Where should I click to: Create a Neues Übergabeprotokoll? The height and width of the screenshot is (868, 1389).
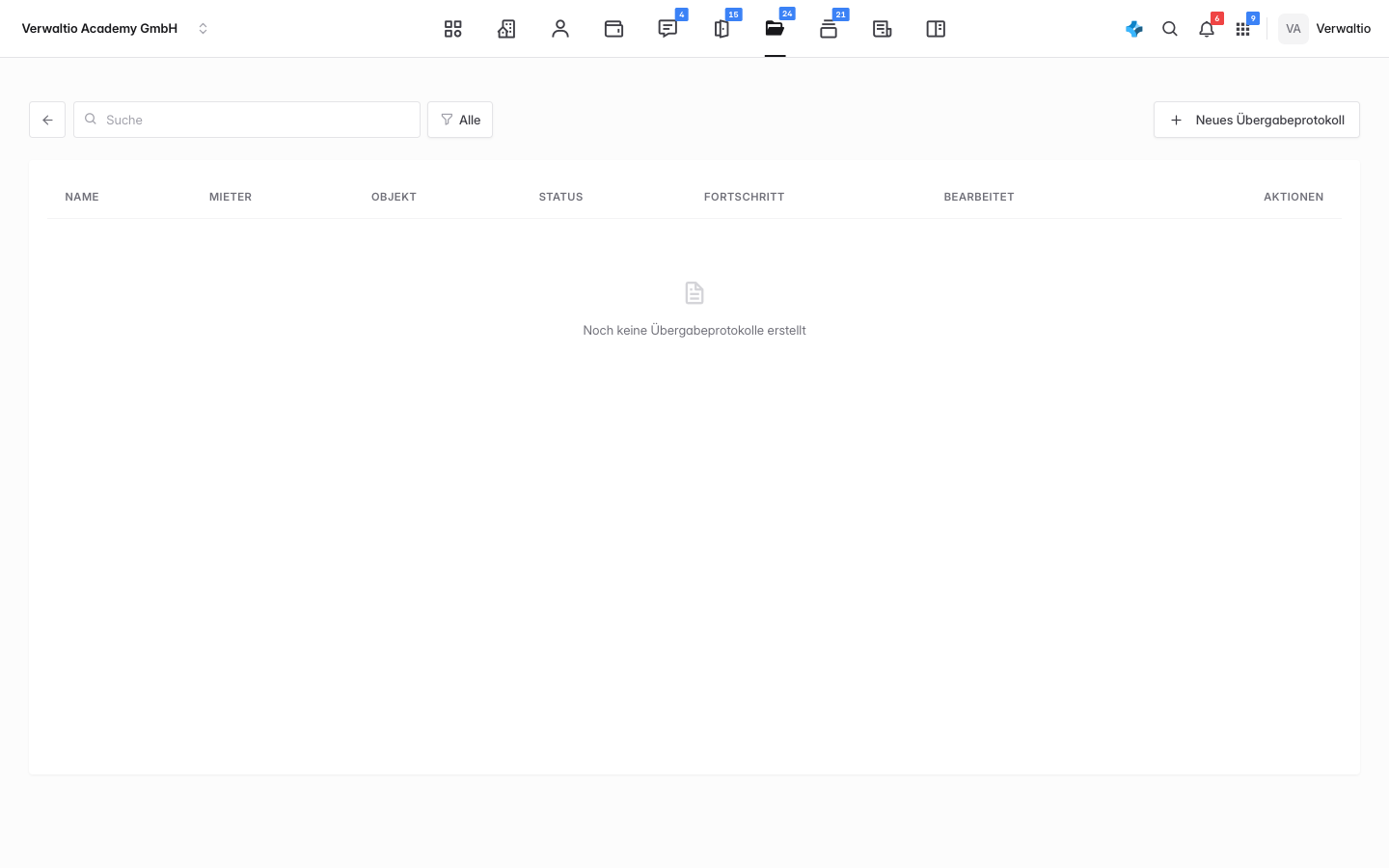(1257, 120)
